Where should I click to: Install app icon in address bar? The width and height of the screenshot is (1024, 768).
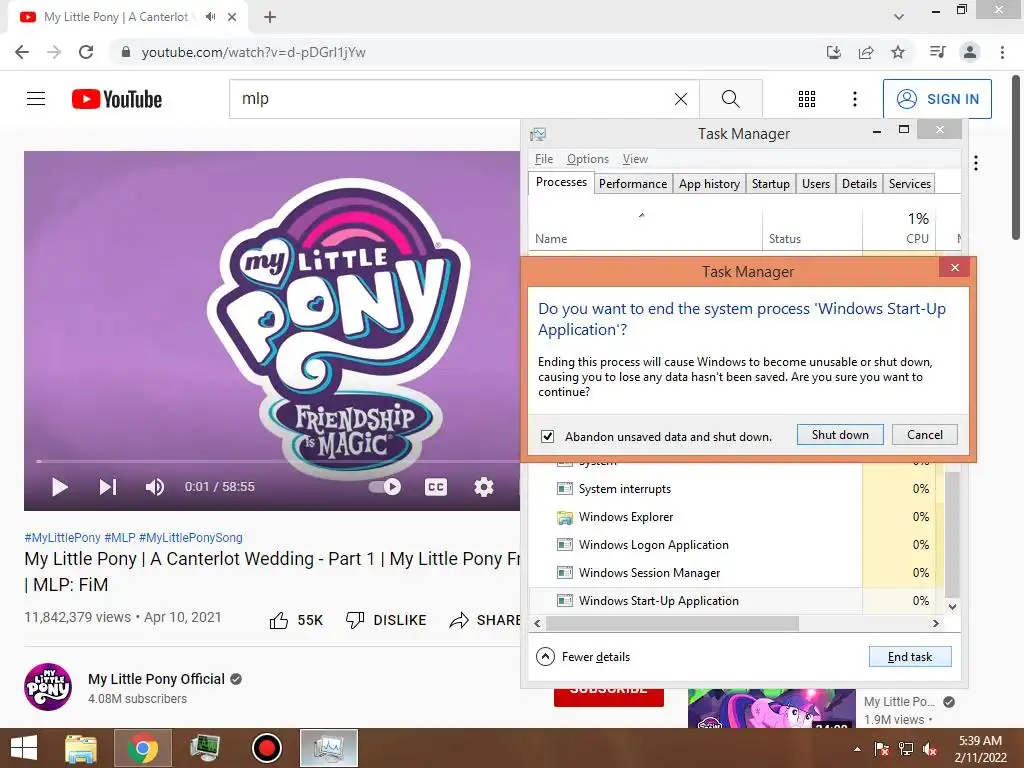click(833, 52)
